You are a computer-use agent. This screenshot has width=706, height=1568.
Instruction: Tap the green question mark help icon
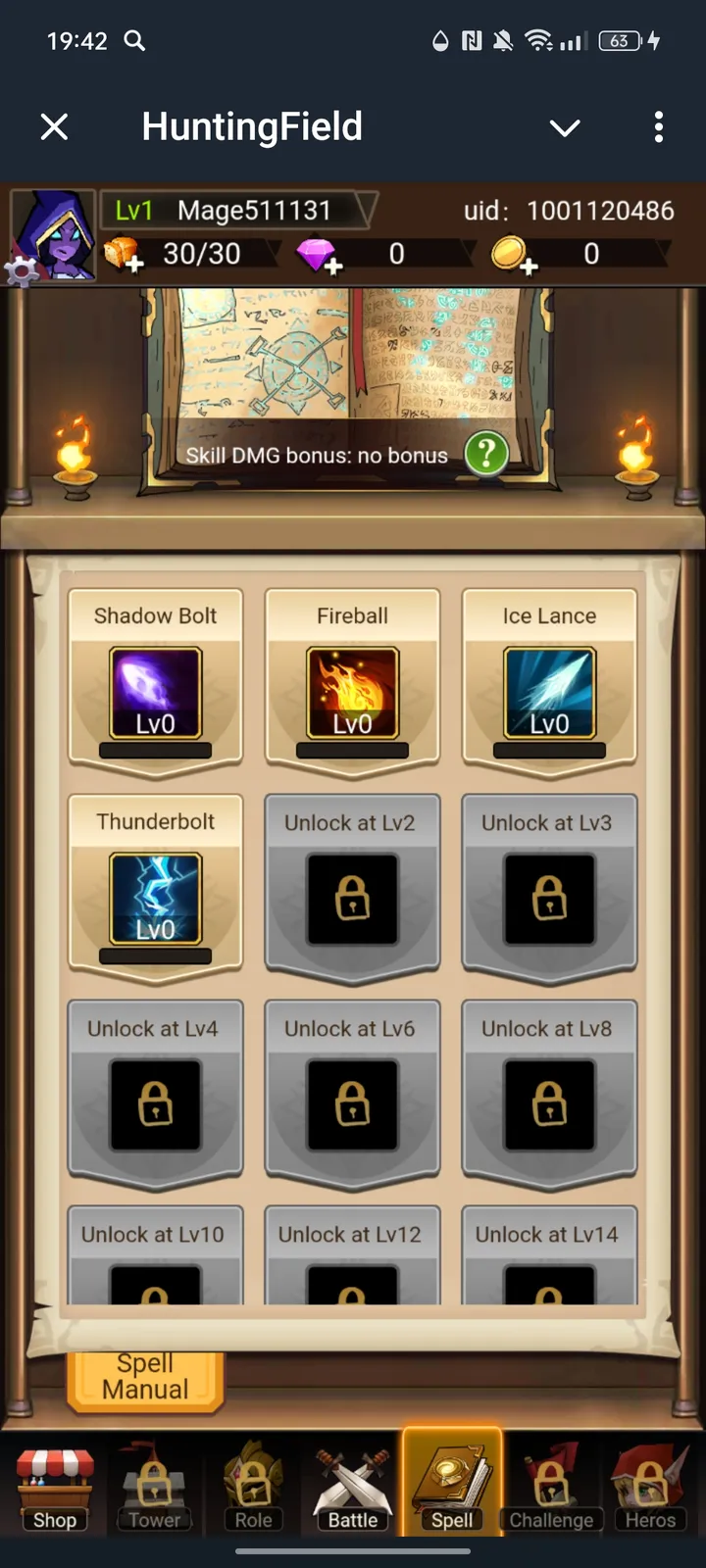(x=486, y=454)
